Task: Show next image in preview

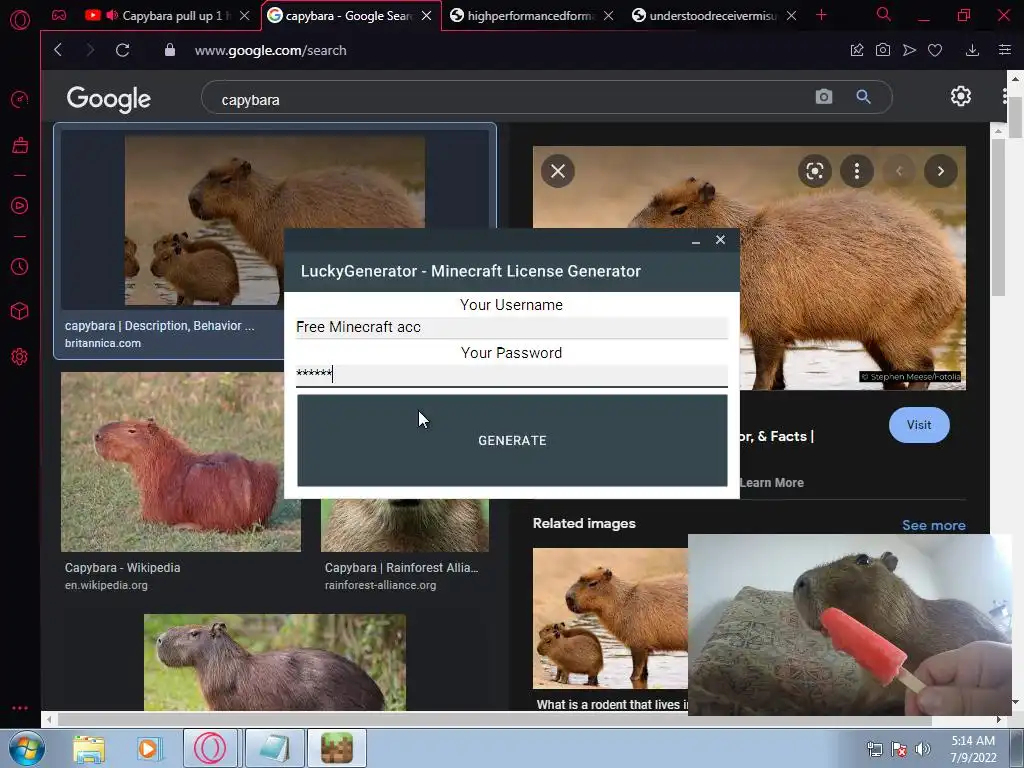Action: (940, 171)
